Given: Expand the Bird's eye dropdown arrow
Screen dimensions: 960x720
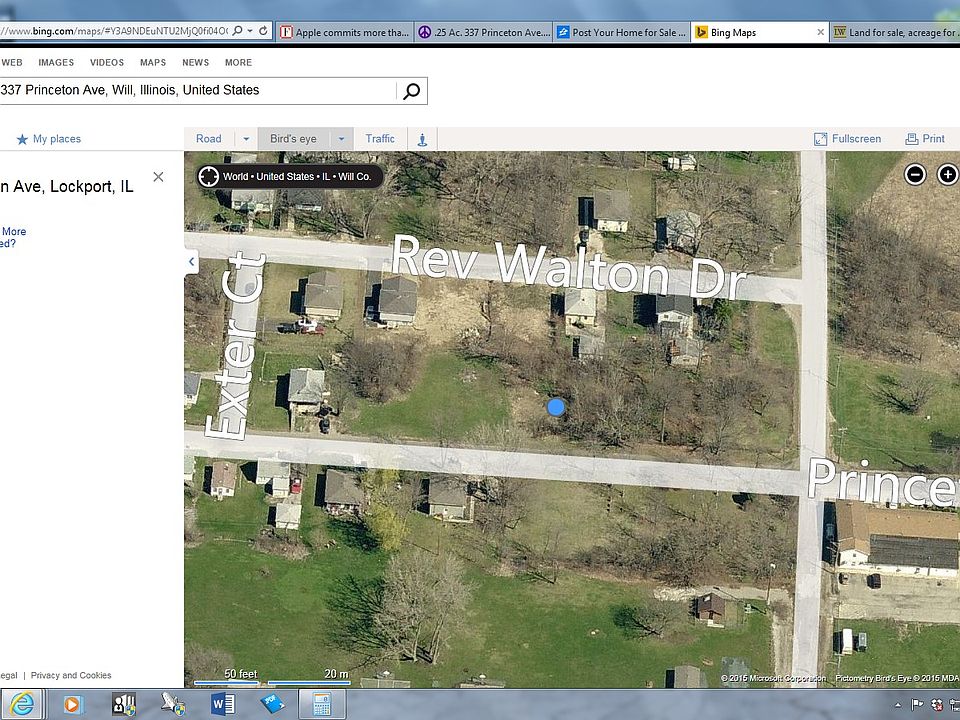Looking at the screenshot, I should click(341, 139).
